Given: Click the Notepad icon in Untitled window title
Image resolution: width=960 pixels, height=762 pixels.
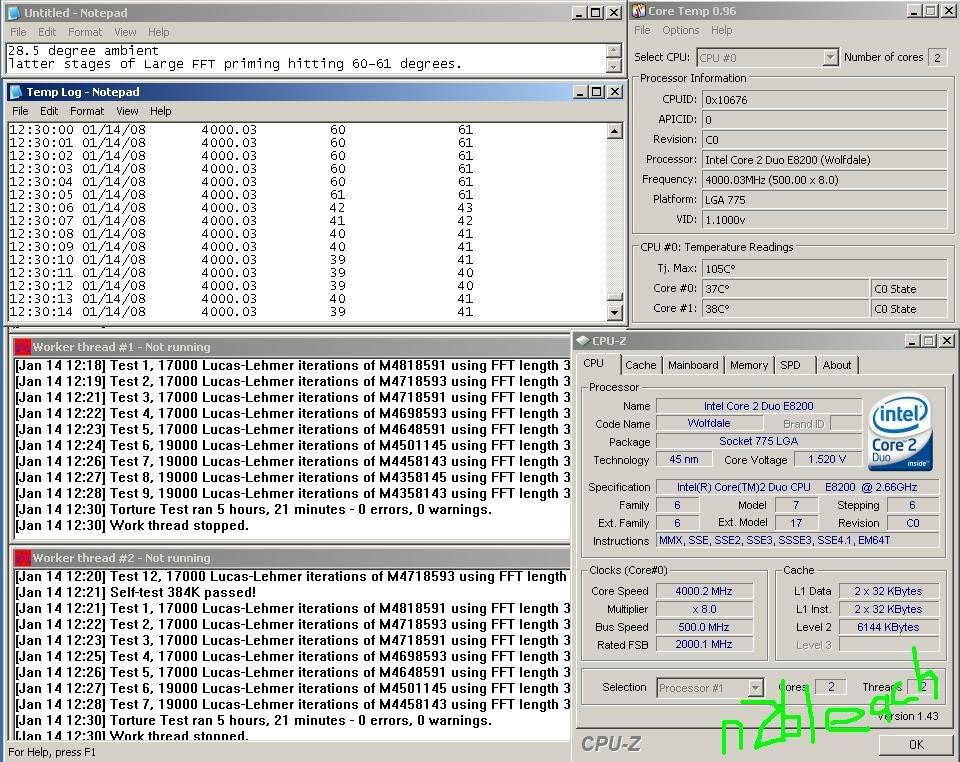Looking at the screenshot, I should (15, 12).
